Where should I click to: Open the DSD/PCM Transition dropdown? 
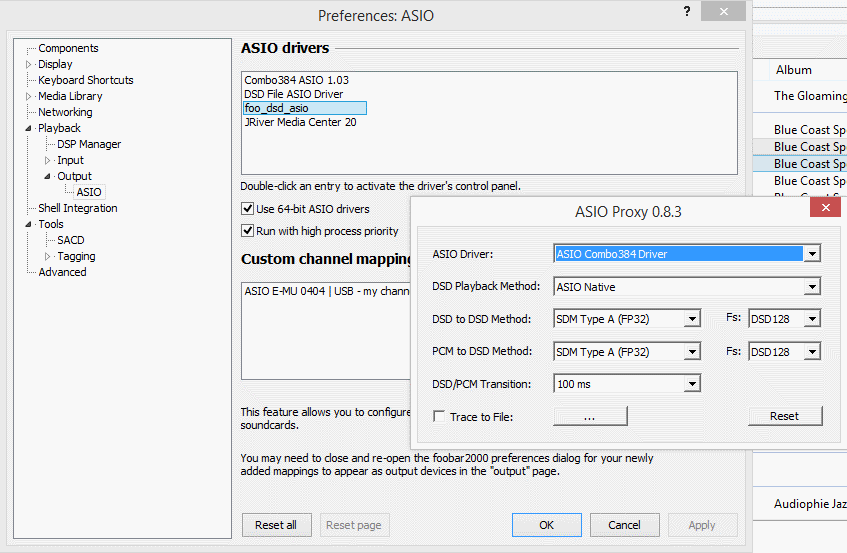pyautogui.click(x=691, y=384)
